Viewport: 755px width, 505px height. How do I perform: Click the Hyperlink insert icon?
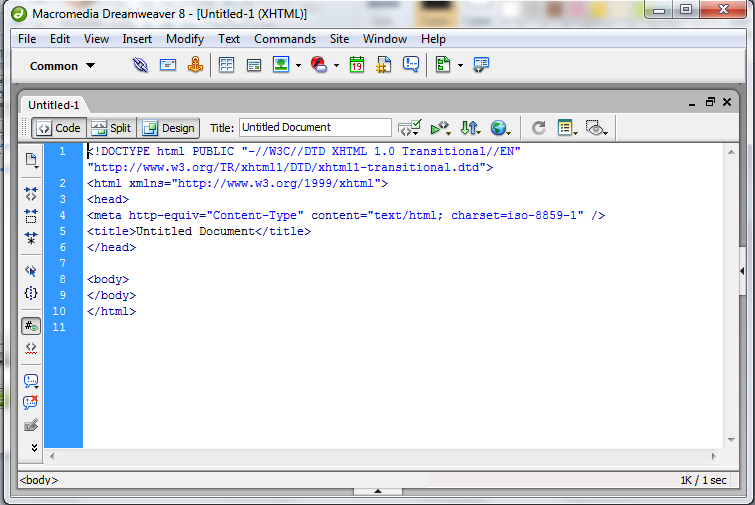tap(140, 65)
